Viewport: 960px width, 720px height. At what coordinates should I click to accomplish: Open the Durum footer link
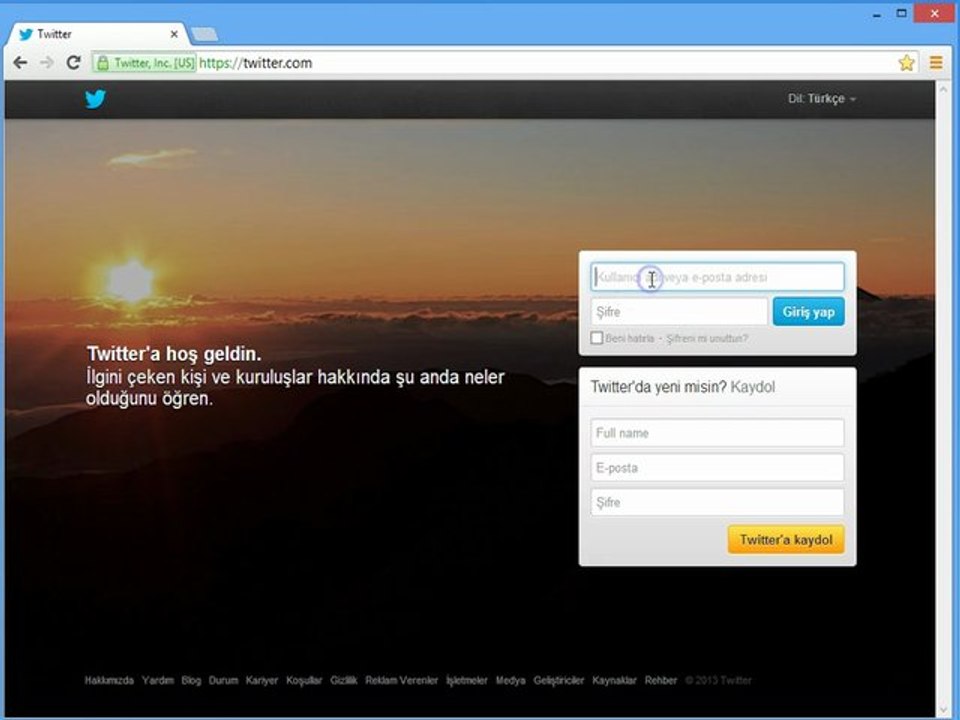click(223, 680)
